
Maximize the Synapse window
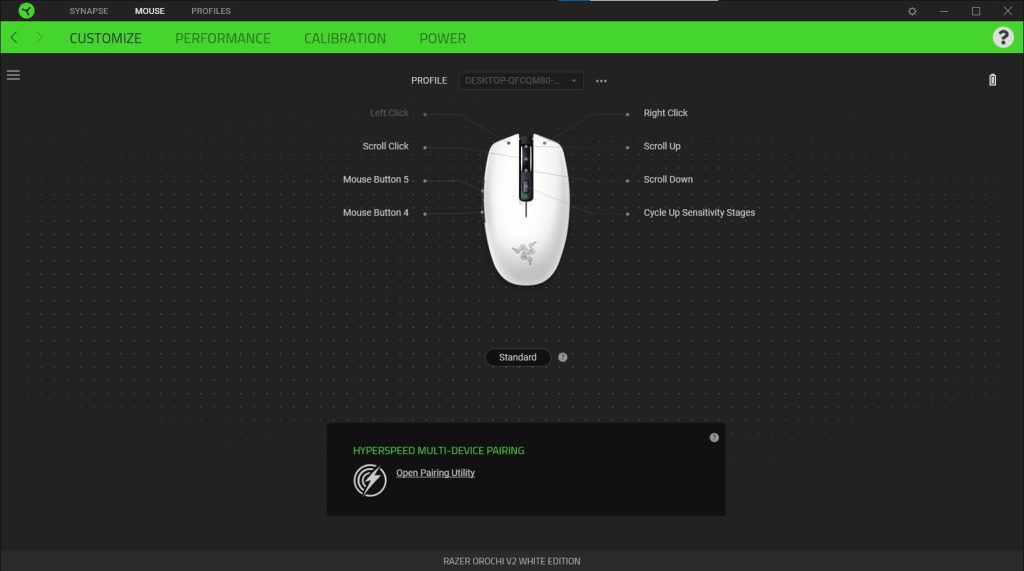976,11
